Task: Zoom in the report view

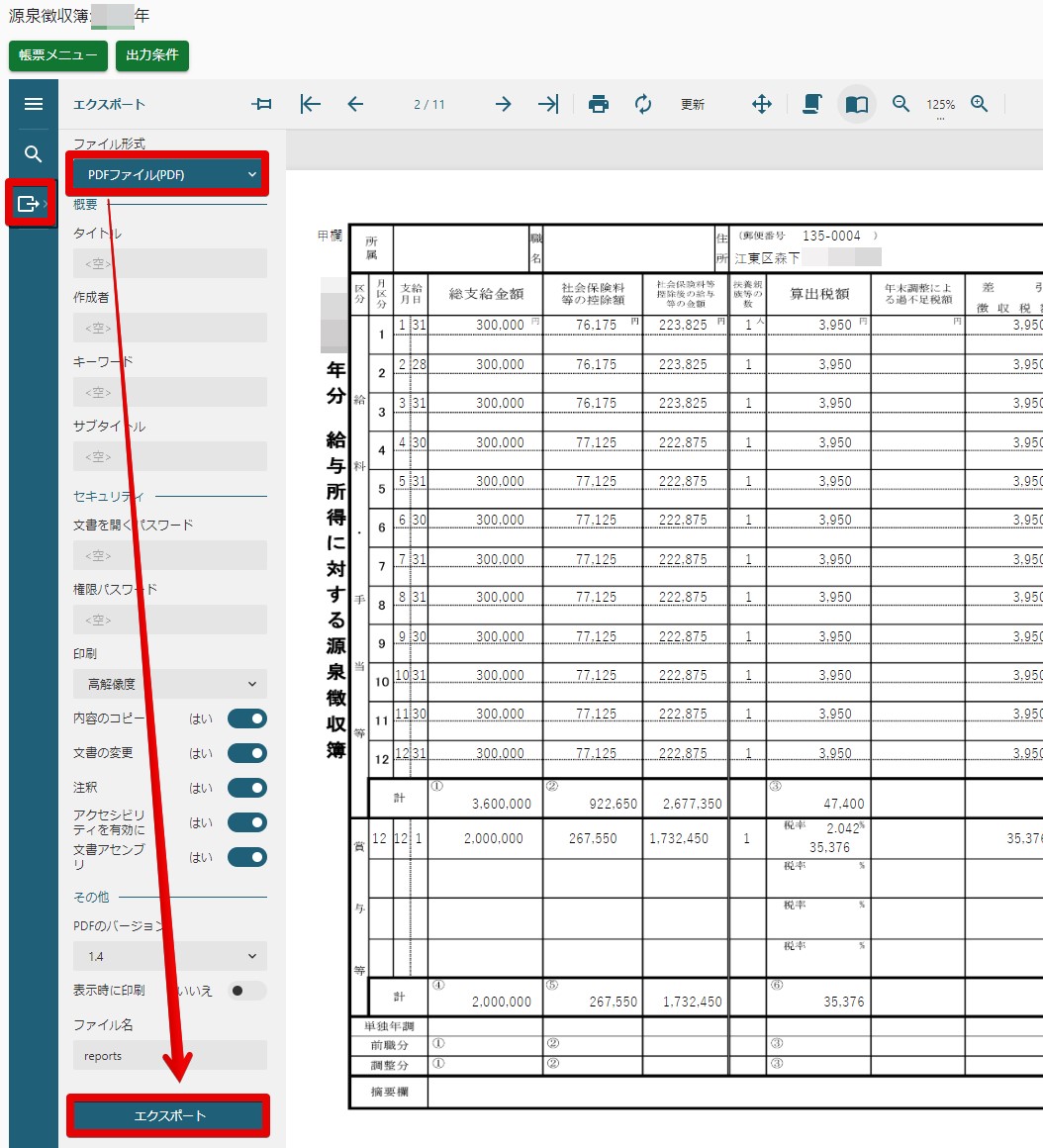Action: (980, 104)
